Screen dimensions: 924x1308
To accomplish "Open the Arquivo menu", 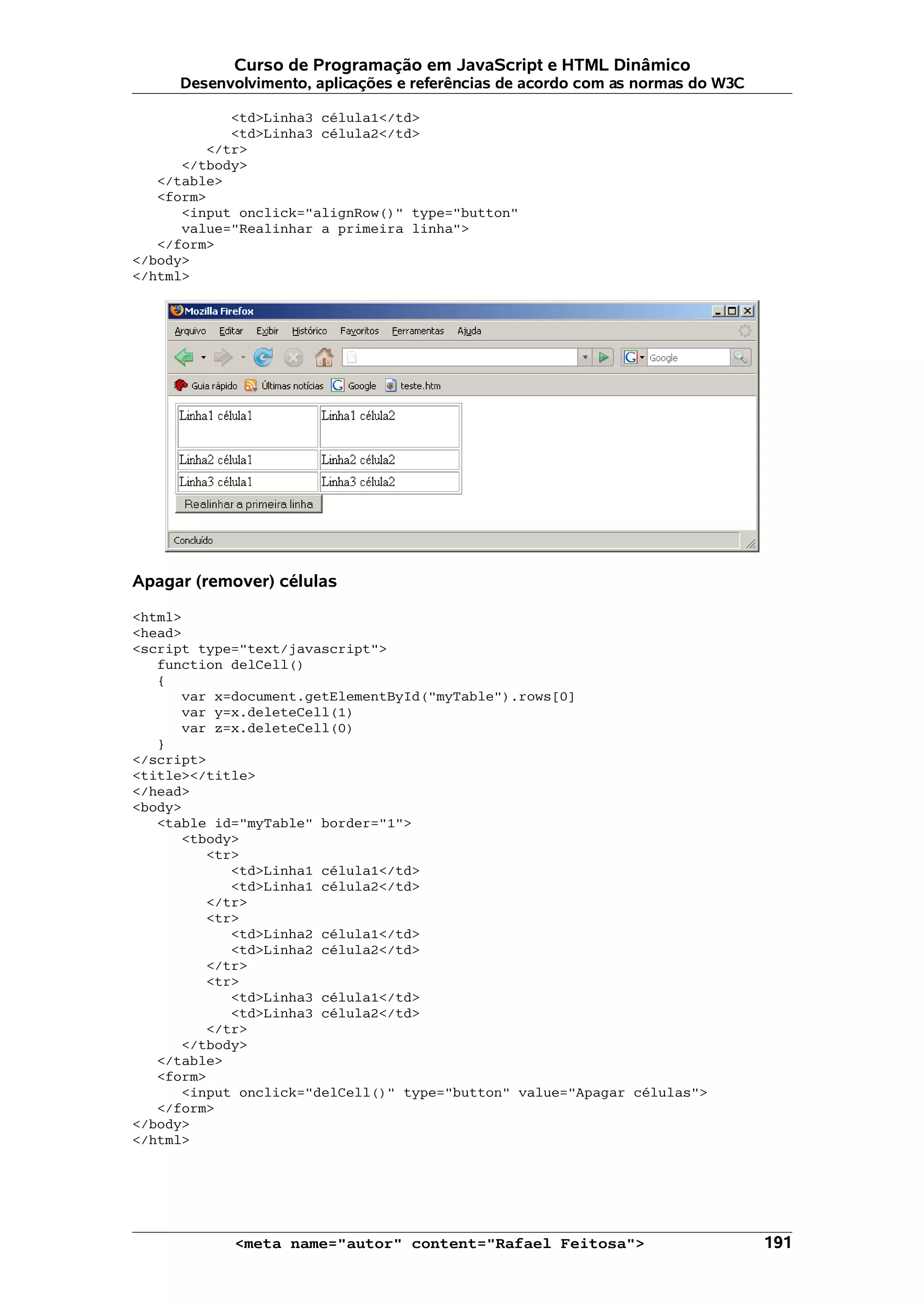I will (190, 331).
